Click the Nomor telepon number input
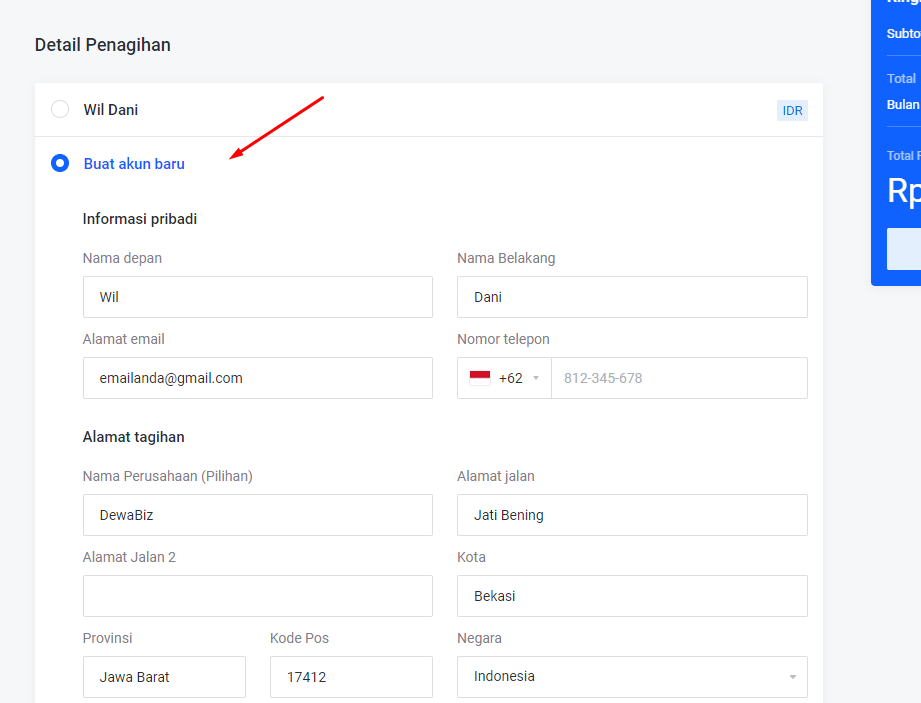This screenshot has width=921, height=703. click(678, 378)
